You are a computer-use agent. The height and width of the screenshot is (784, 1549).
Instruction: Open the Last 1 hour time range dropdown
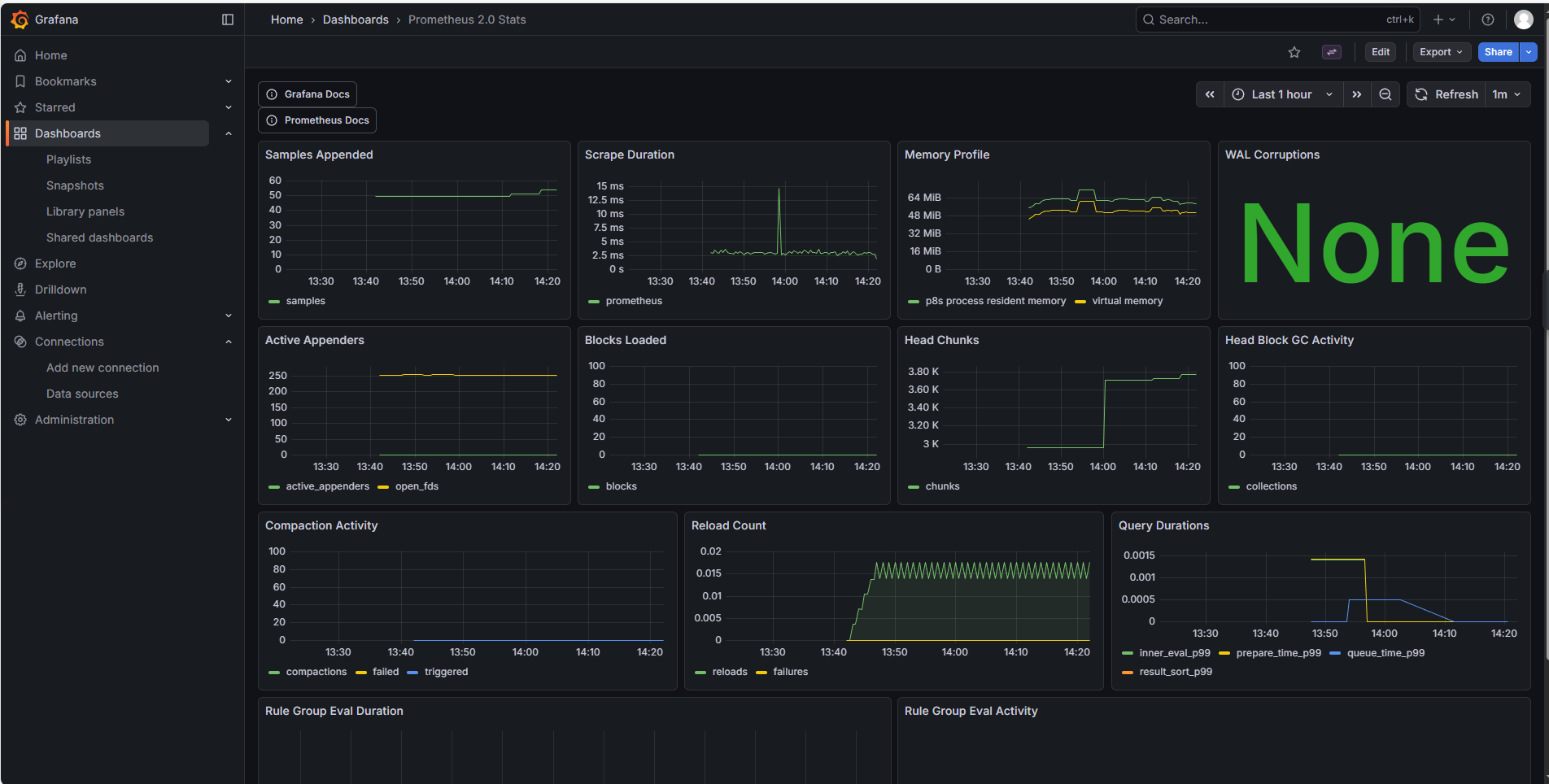pos(1283,94)
